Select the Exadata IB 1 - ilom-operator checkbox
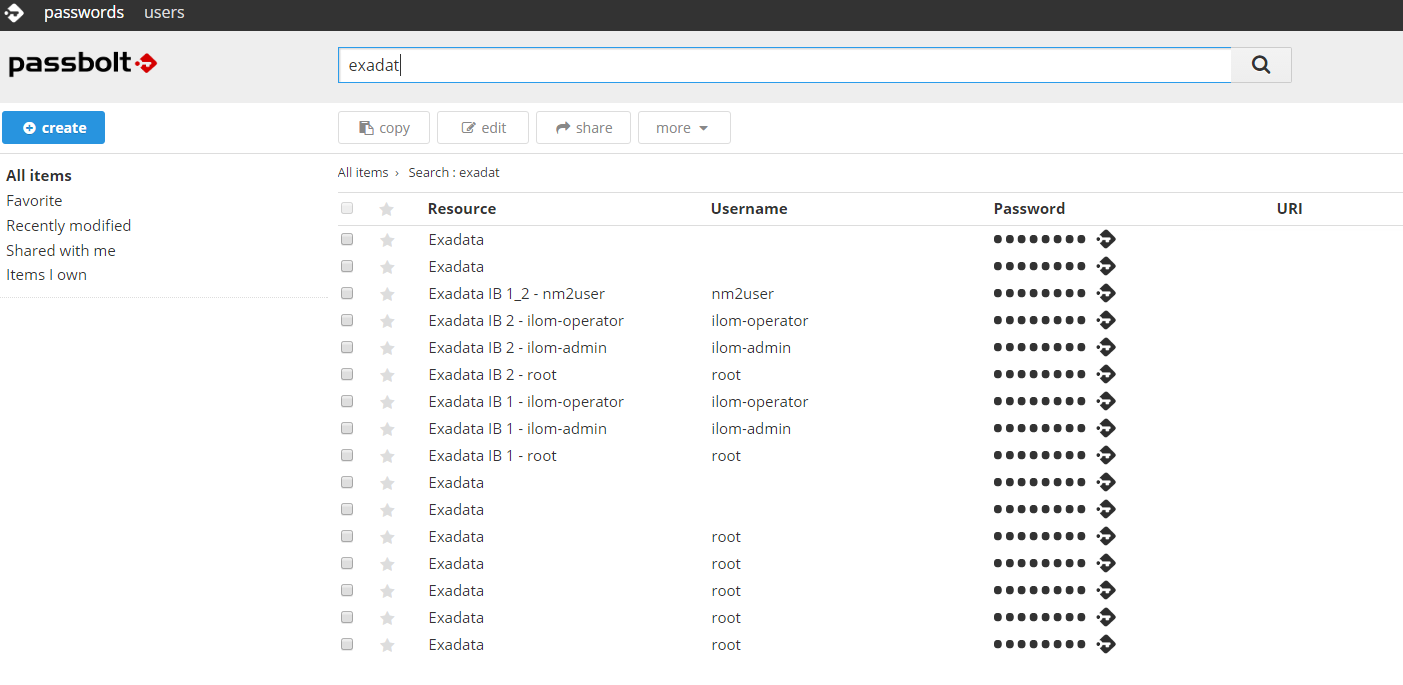This screenshot has width=1403, height=685. [347, 401]
